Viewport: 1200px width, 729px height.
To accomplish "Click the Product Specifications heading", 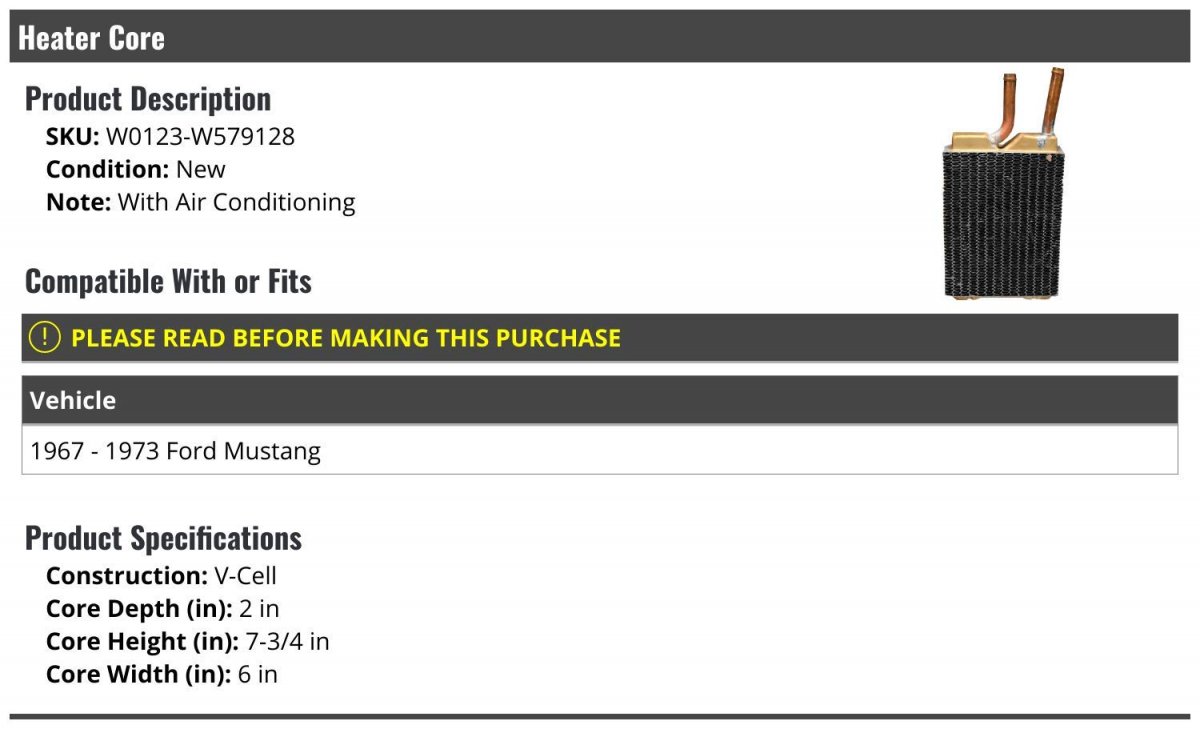I will 163,538.
